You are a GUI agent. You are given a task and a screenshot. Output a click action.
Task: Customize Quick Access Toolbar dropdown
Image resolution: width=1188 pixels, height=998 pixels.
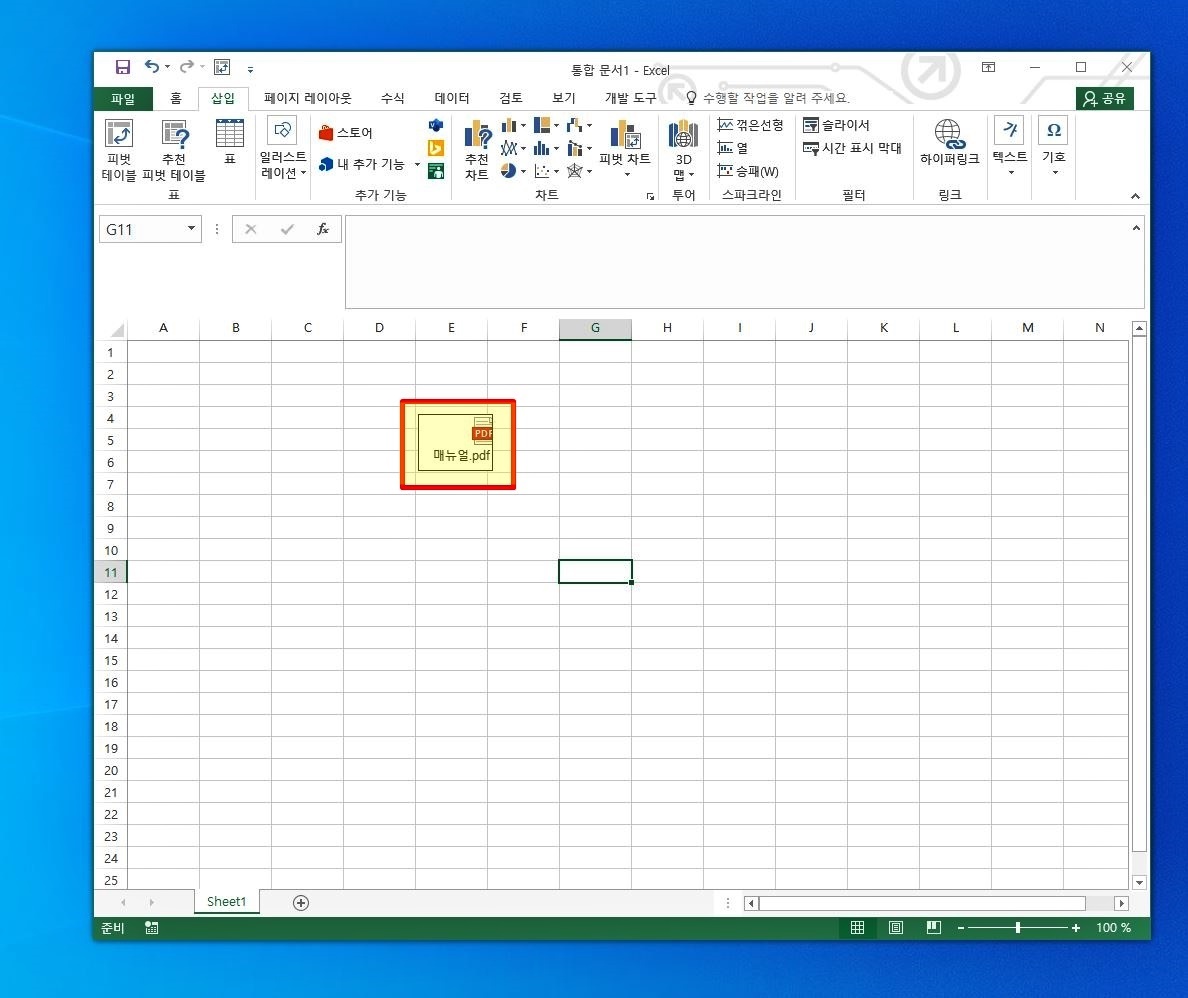pyautogui.click(x=250, y=69)
